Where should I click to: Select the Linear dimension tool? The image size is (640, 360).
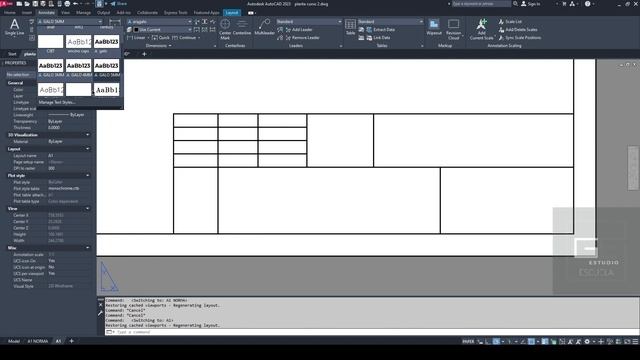[137, 38]
